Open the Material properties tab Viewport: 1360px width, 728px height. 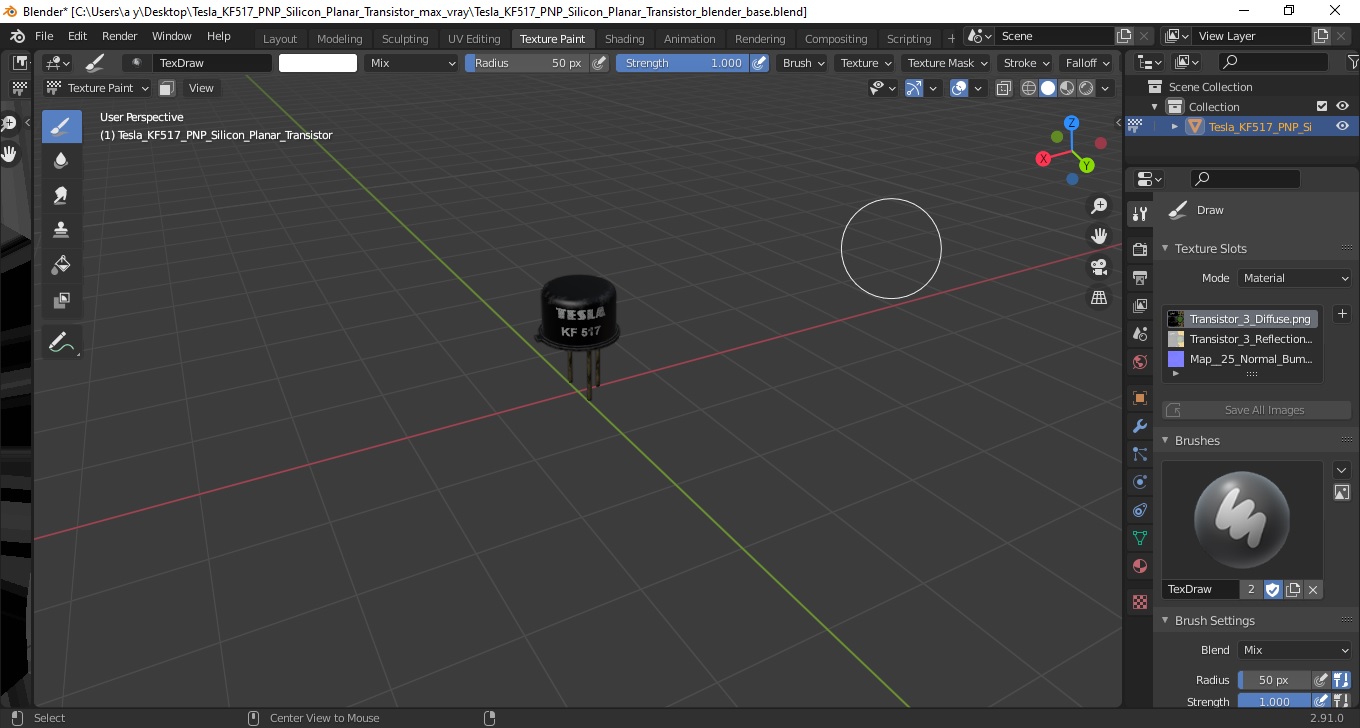coord(1139,566)
